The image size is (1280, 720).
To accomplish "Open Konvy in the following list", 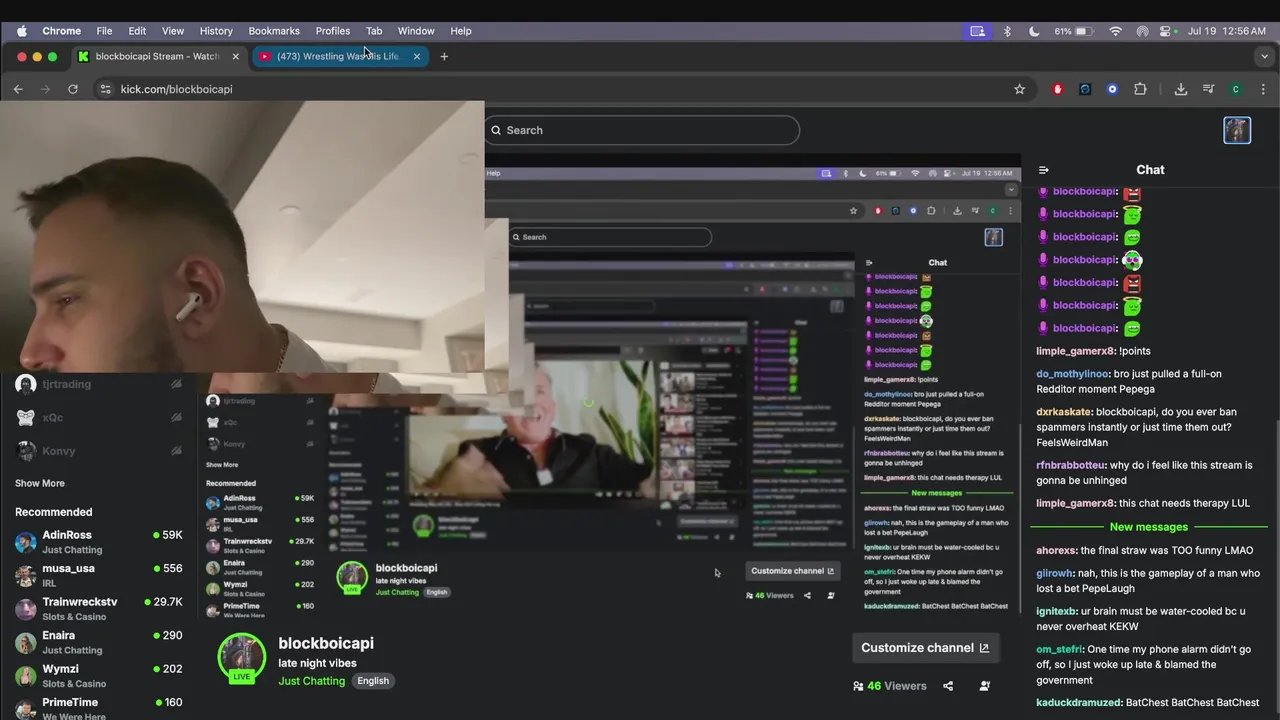I will point(98,451).
